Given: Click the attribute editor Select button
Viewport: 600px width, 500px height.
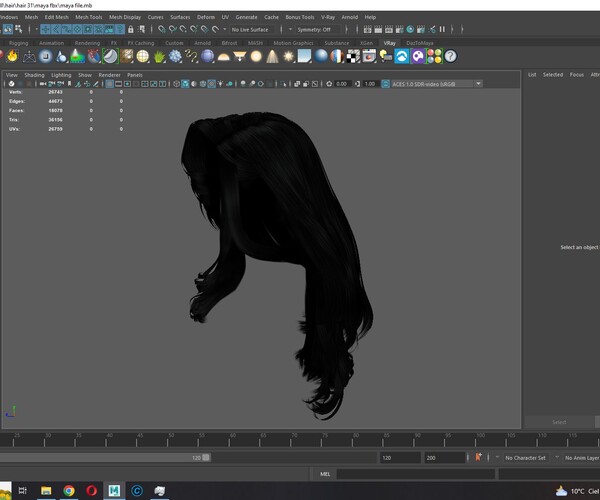Looking at the screenshot, I should click(x=559, y=422).
